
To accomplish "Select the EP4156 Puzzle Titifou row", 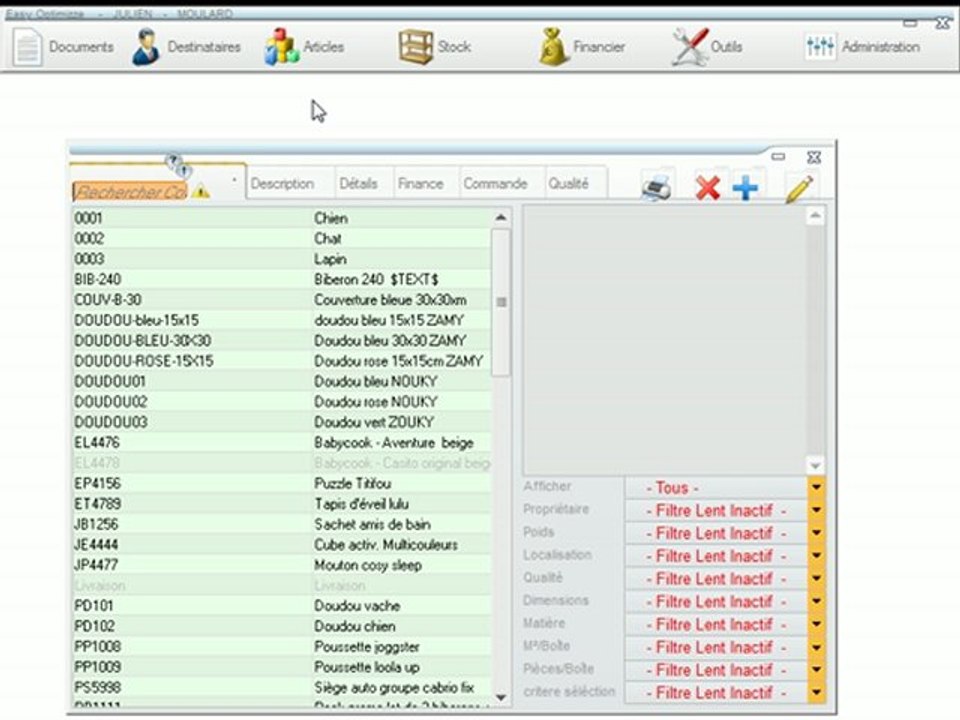I will (x=282, y=483).
